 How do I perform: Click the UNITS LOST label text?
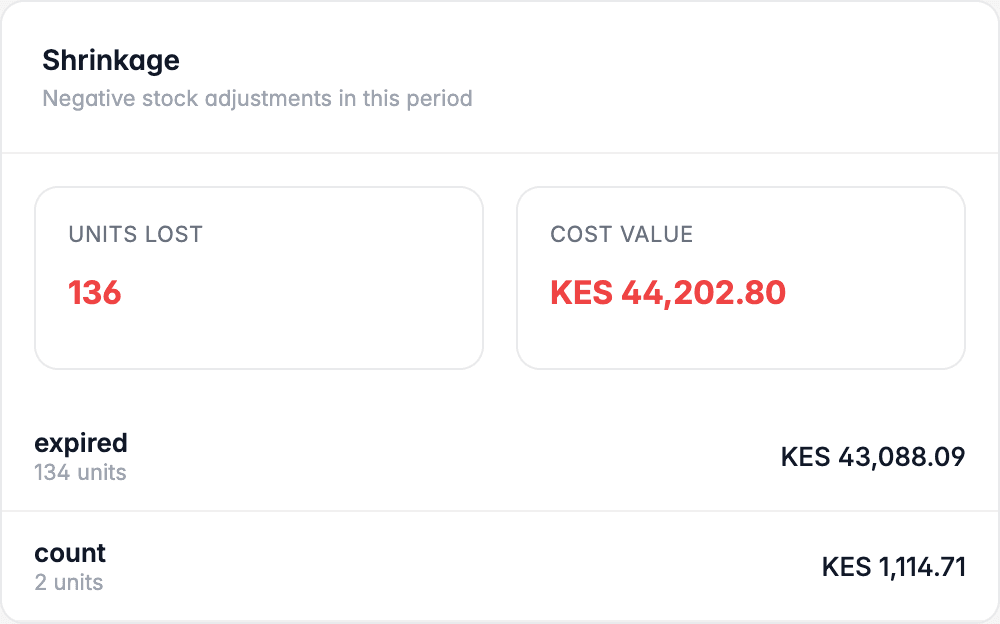135,234
